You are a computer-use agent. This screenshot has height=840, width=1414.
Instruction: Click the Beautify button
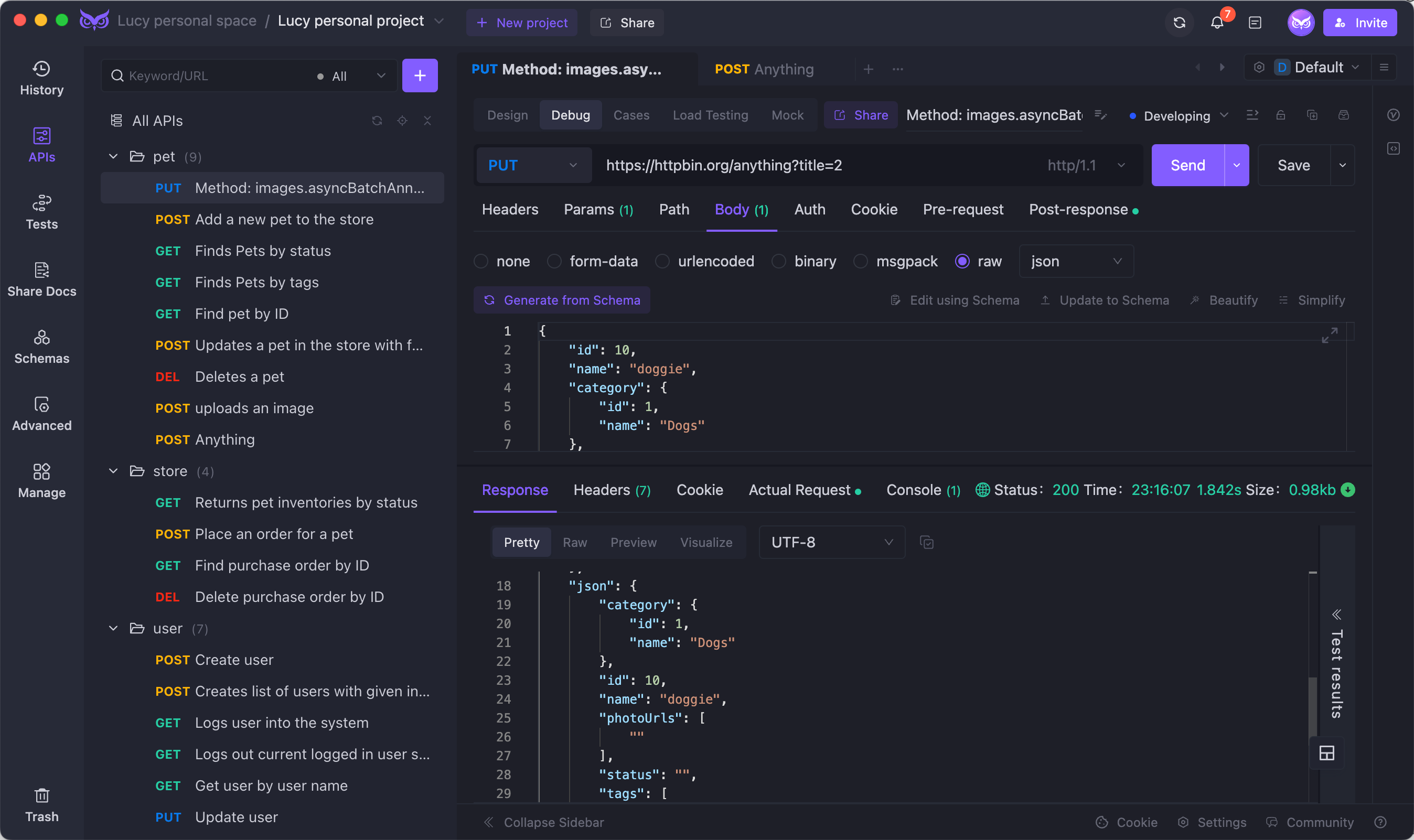(x=1224, y=300)
